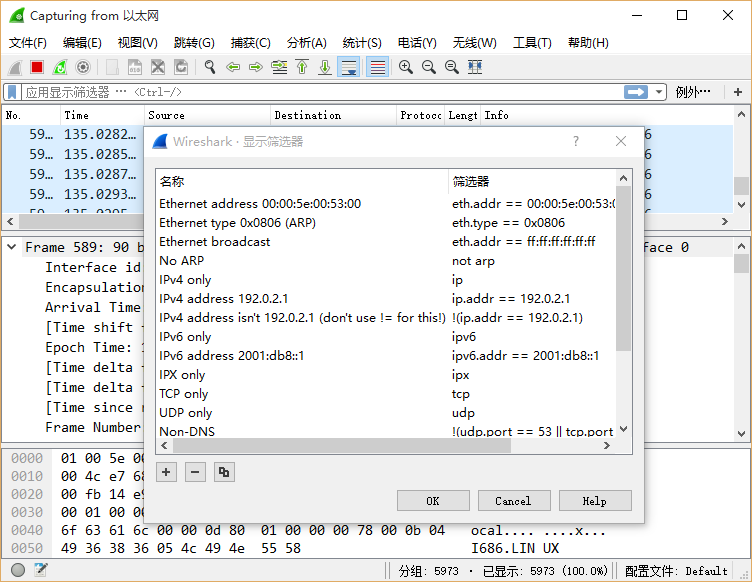Select the TCP only filter row
Image resolution: width=752 pixels, height=582 pixels.
pyautogui.click(x=386, y=394)
